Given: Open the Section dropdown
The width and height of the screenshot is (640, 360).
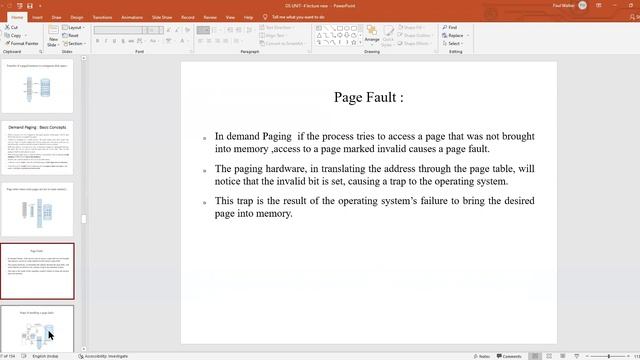Looking at the screenshot, I should [x=74, y=43].
